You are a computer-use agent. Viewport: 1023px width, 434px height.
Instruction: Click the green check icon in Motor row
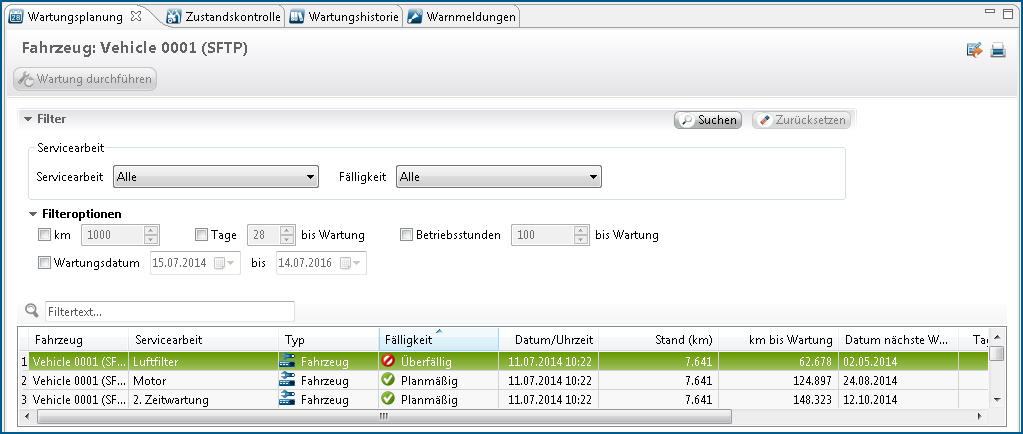coord(388,380)
